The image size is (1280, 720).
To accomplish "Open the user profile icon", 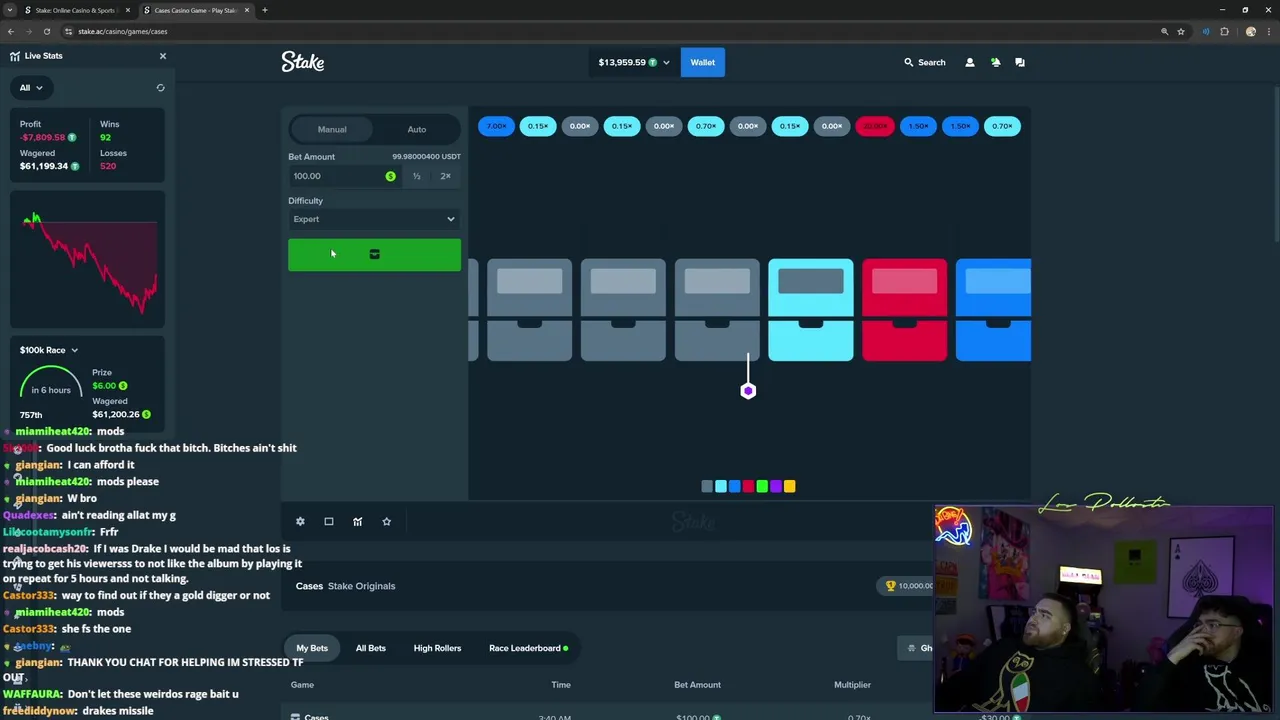I will click(969, 62).
